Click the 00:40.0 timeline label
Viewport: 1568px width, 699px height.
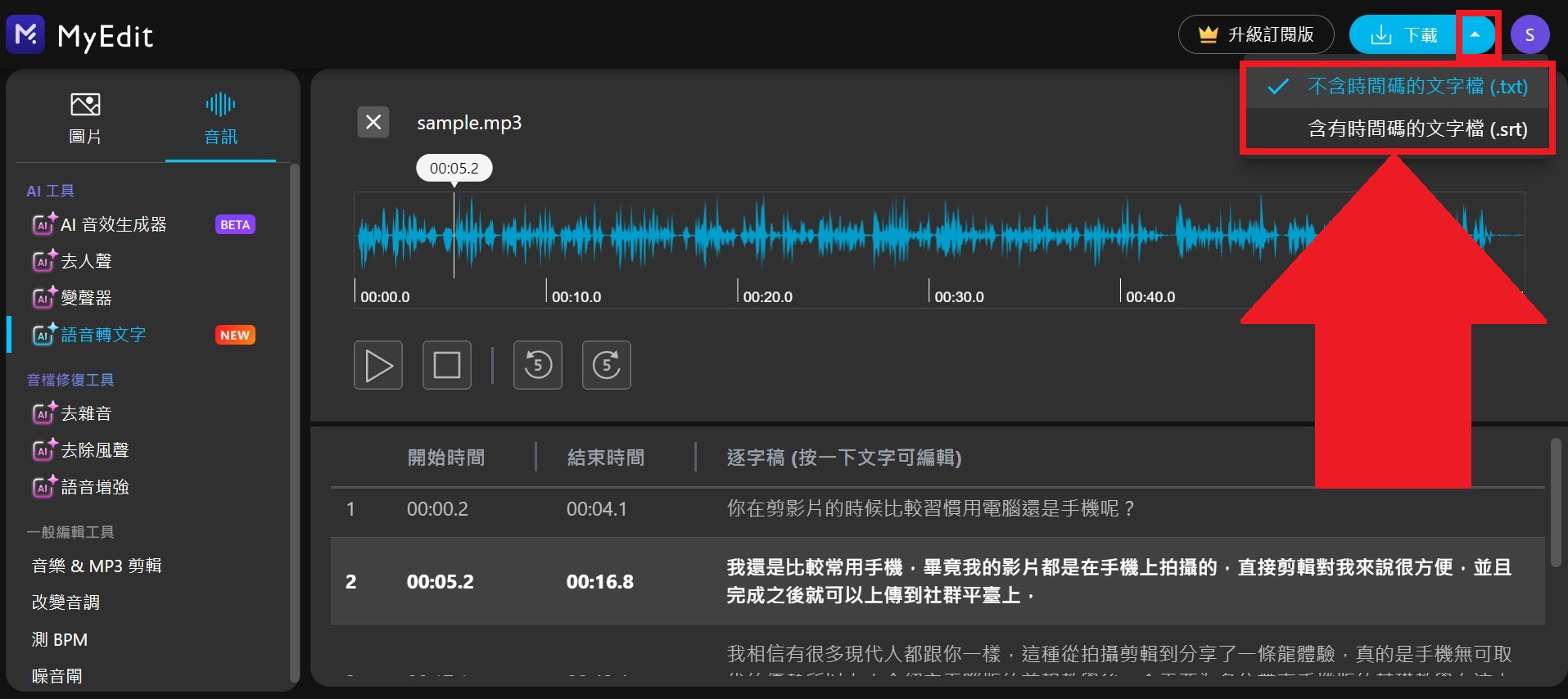pyautogui.click(x=1150, y=296)
